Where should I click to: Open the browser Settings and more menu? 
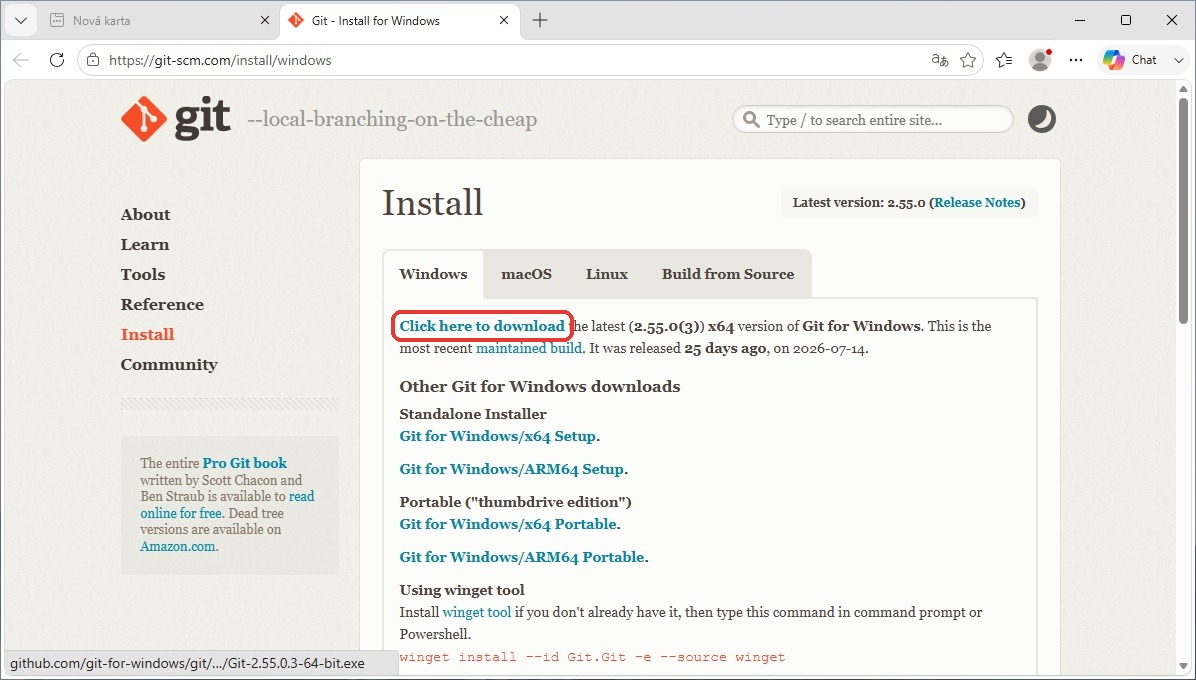(1075, 60)
